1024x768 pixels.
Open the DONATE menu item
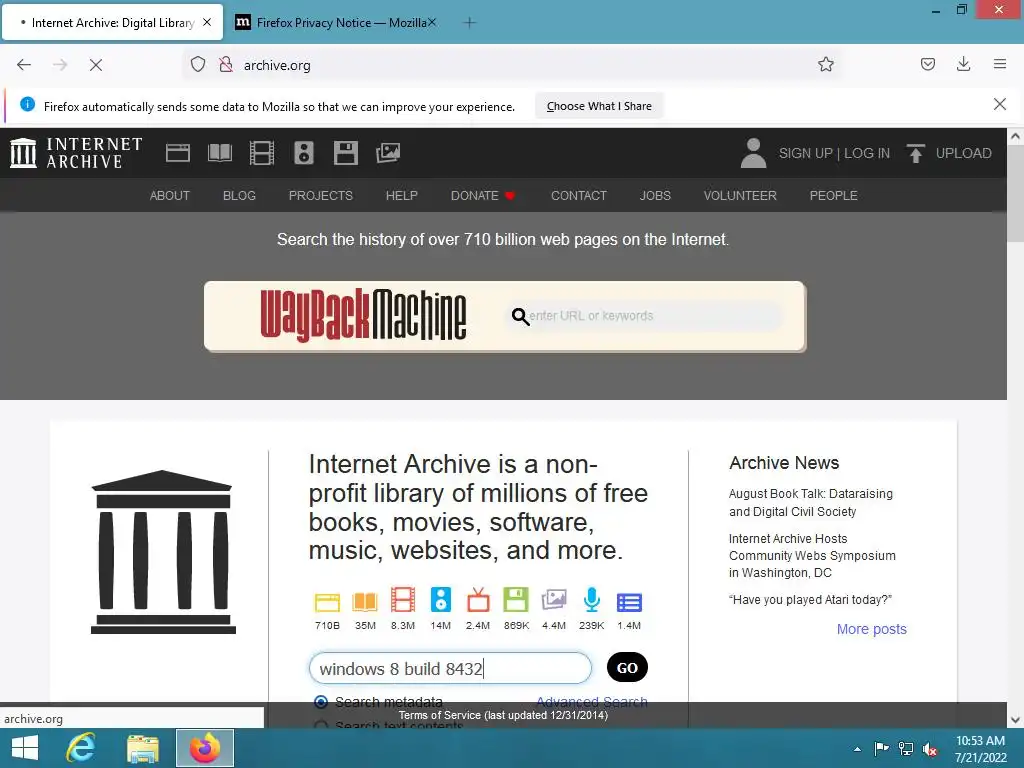tap(483, 195)
